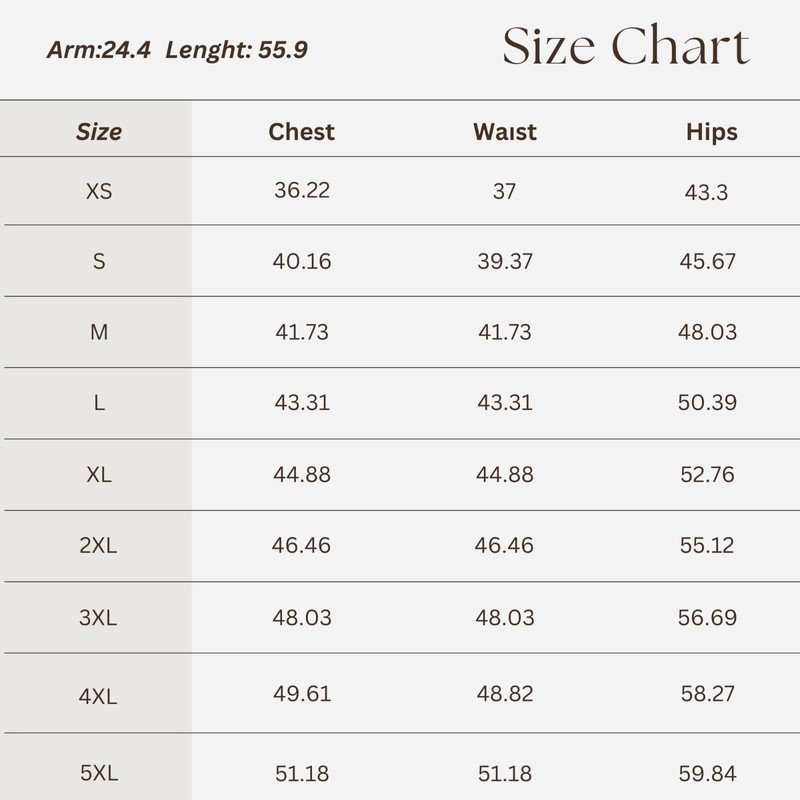Viewport: 800px width, 800px height.
Task: Click the XL hips value 52.76
Action: pos(707,475)
